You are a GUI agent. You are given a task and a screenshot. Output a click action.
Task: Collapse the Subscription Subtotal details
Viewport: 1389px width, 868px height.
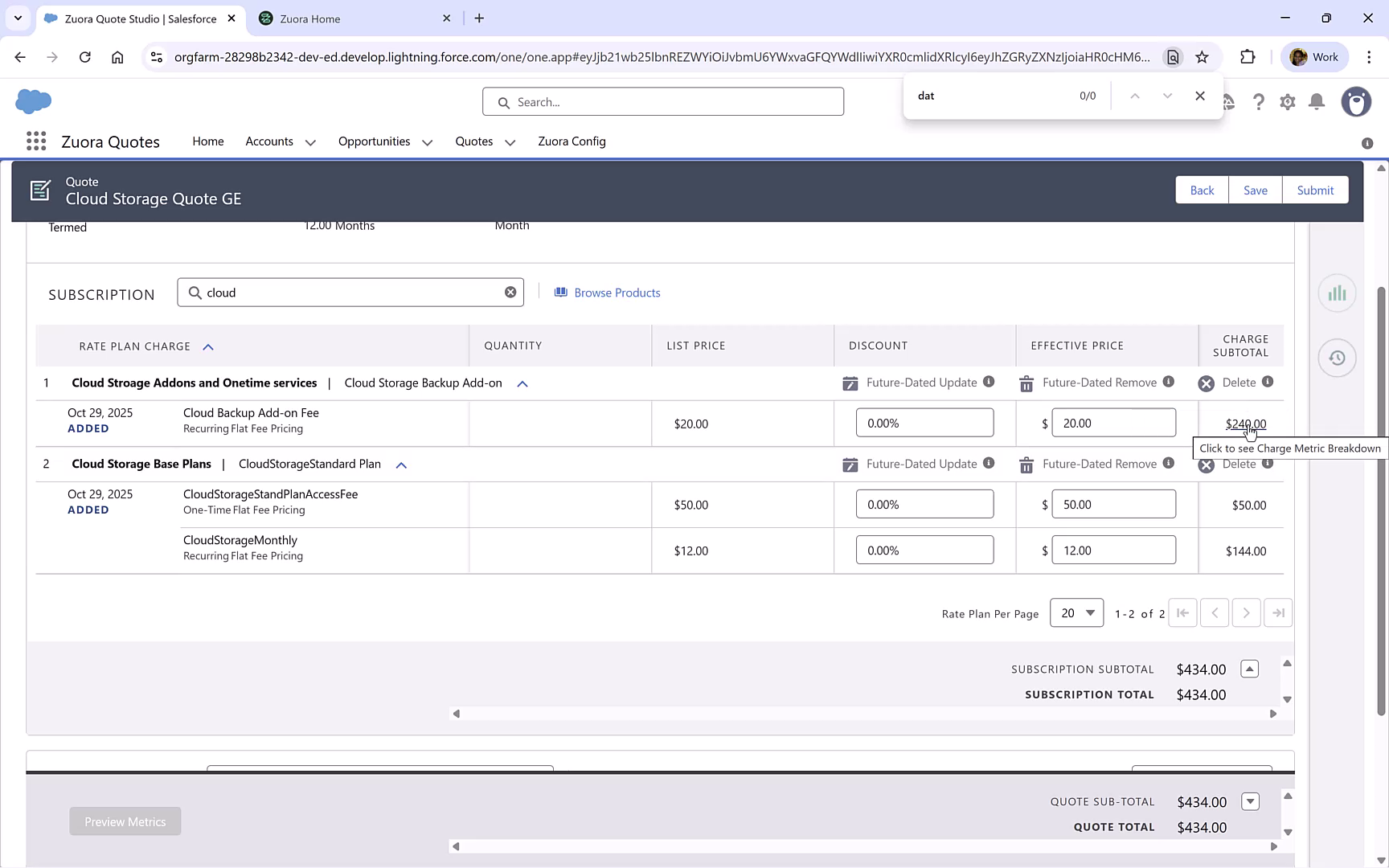pos(1249,669)
